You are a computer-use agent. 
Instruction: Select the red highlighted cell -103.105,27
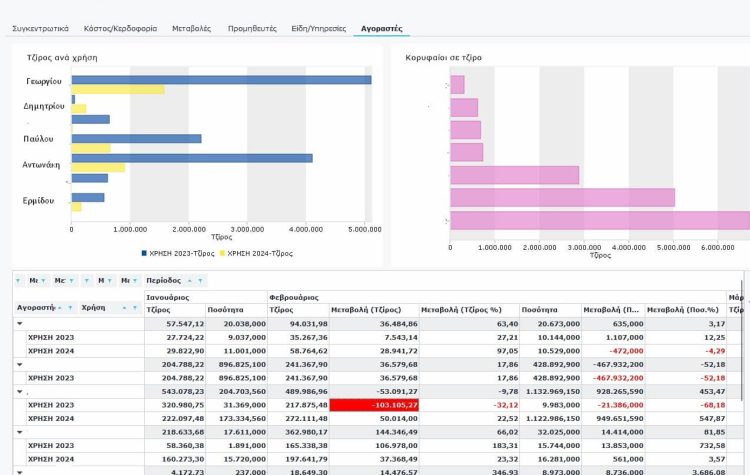pyautogui.click(x=374, y=404)
